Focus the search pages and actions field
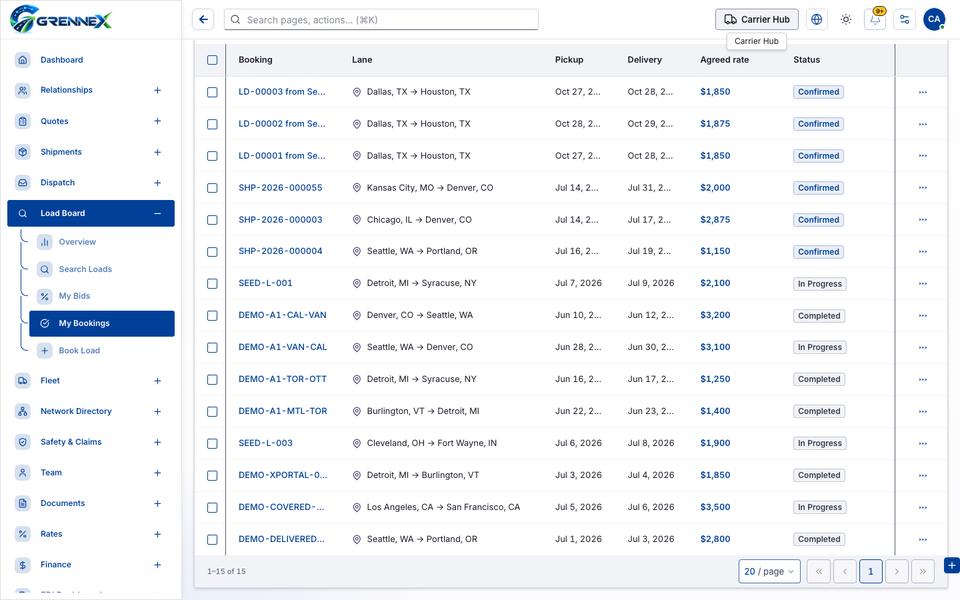 pos(381,20)
